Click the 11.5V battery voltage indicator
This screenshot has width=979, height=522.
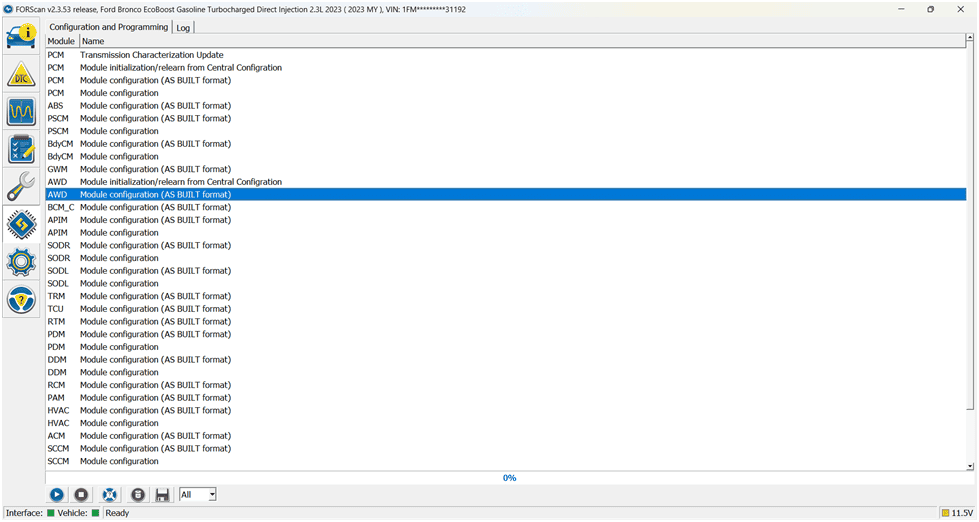958,513
